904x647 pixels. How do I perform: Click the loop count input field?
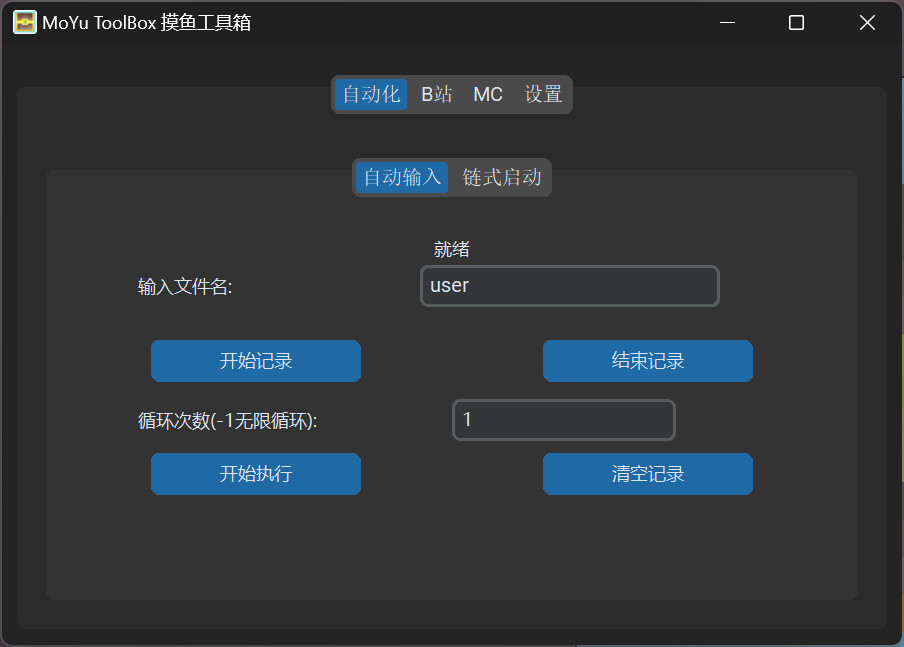tap(563, 420)
